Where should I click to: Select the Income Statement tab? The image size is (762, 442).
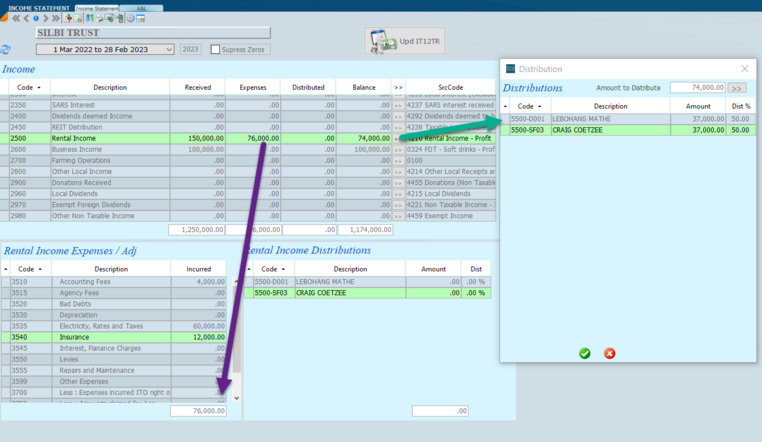[x=97, y=8]
